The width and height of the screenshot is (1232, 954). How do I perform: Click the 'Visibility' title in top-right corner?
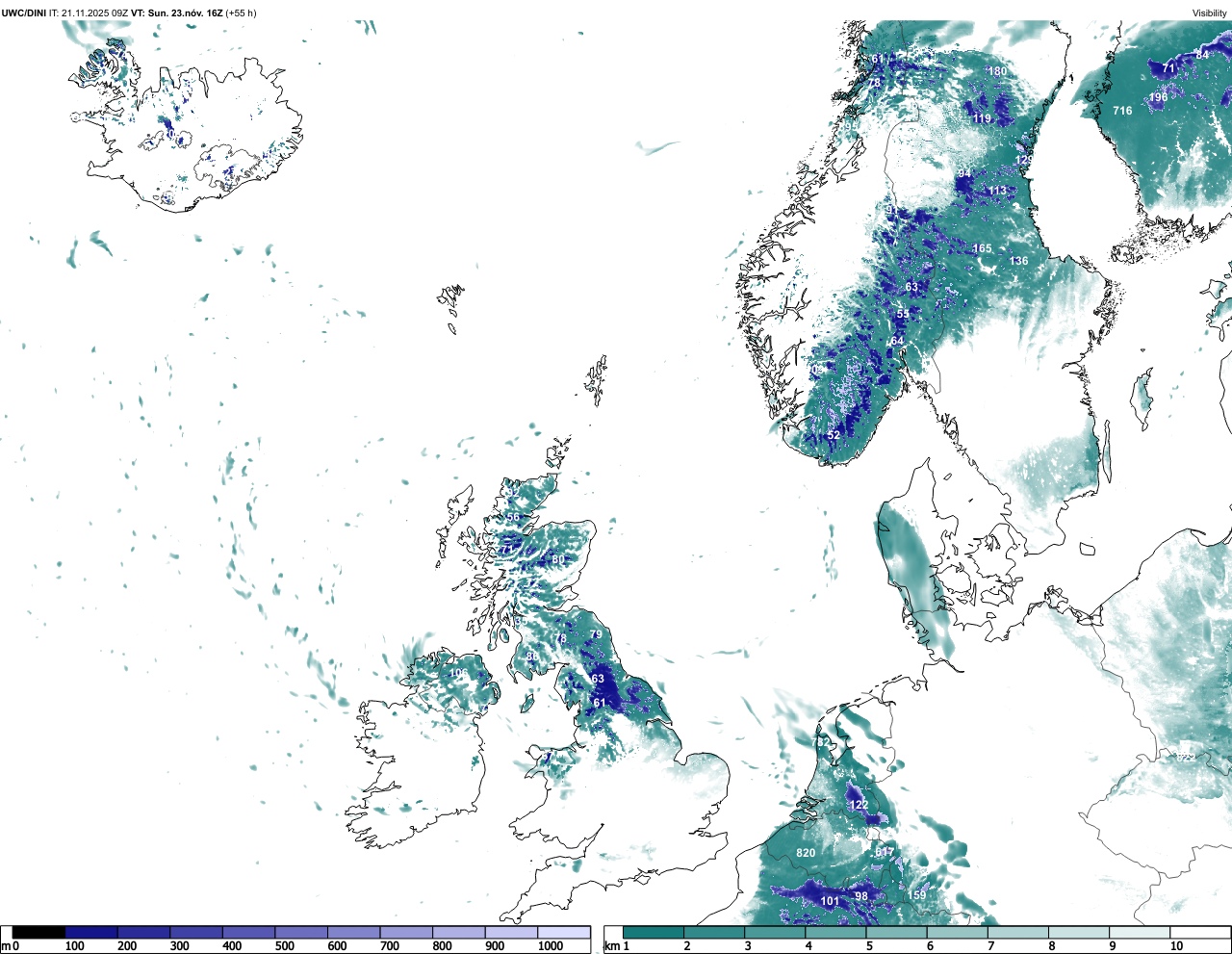coord(1210,13)
